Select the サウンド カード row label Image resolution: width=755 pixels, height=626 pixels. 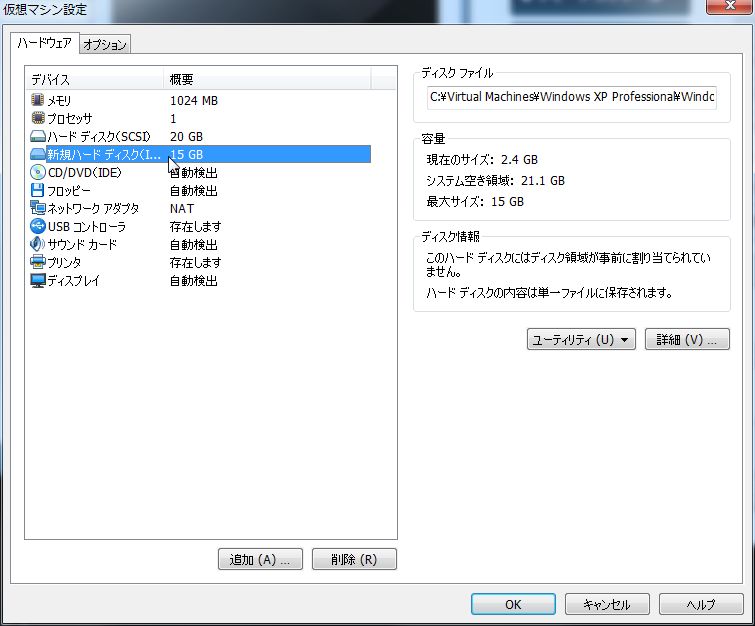(82, 245)
